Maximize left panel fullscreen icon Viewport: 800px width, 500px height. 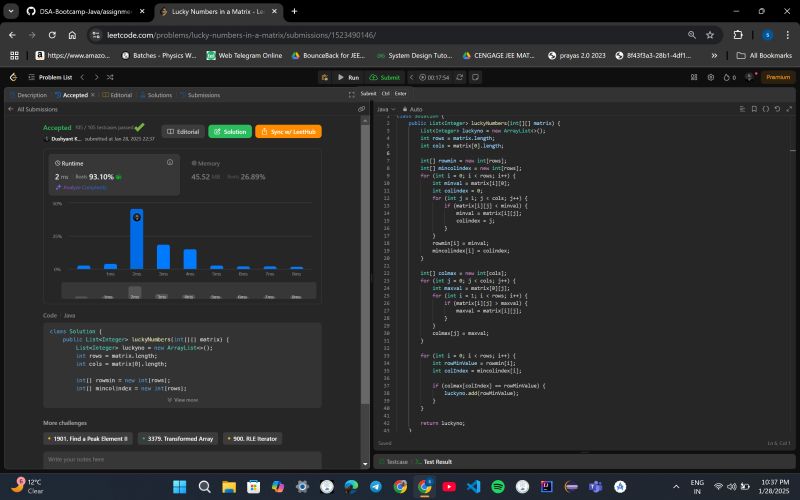pos(352,95)
